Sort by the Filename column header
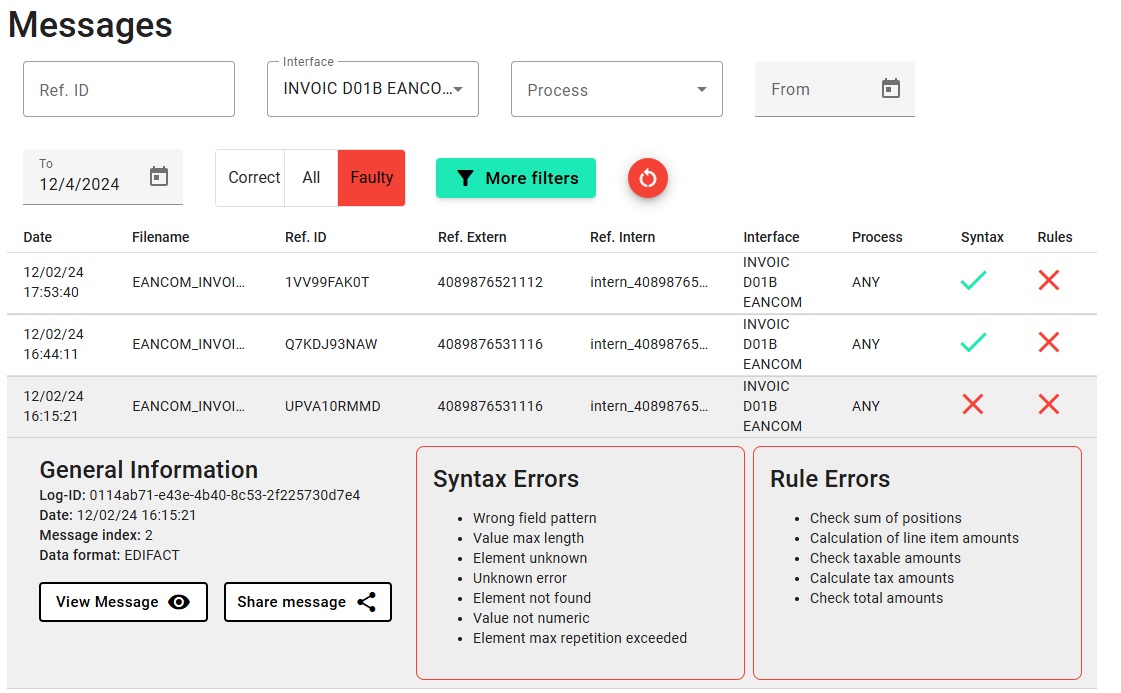The height and width of the screenshot is (693, 1121). (160, 237)
